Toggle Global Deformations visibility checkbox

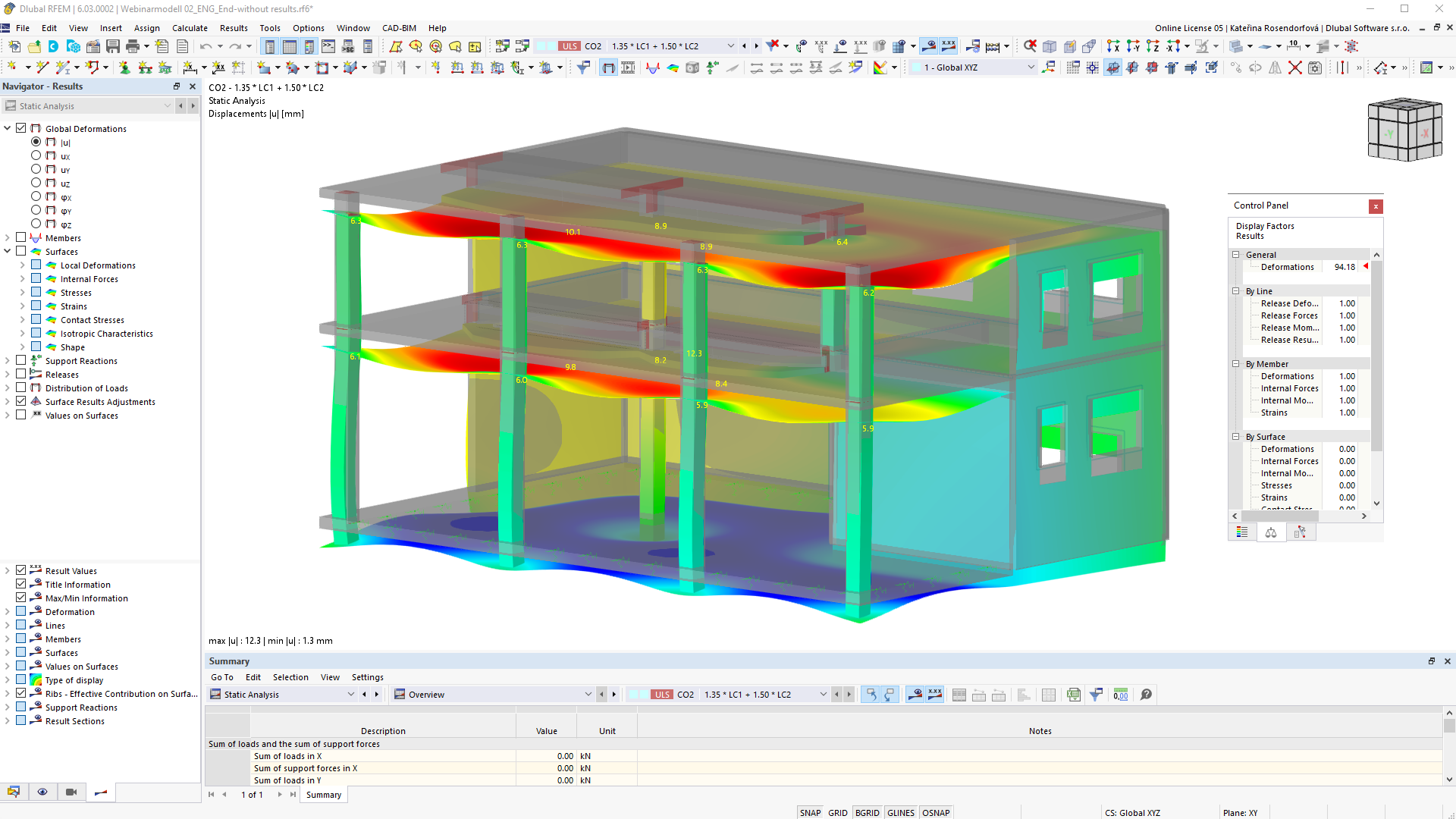(x=21, y=128)
